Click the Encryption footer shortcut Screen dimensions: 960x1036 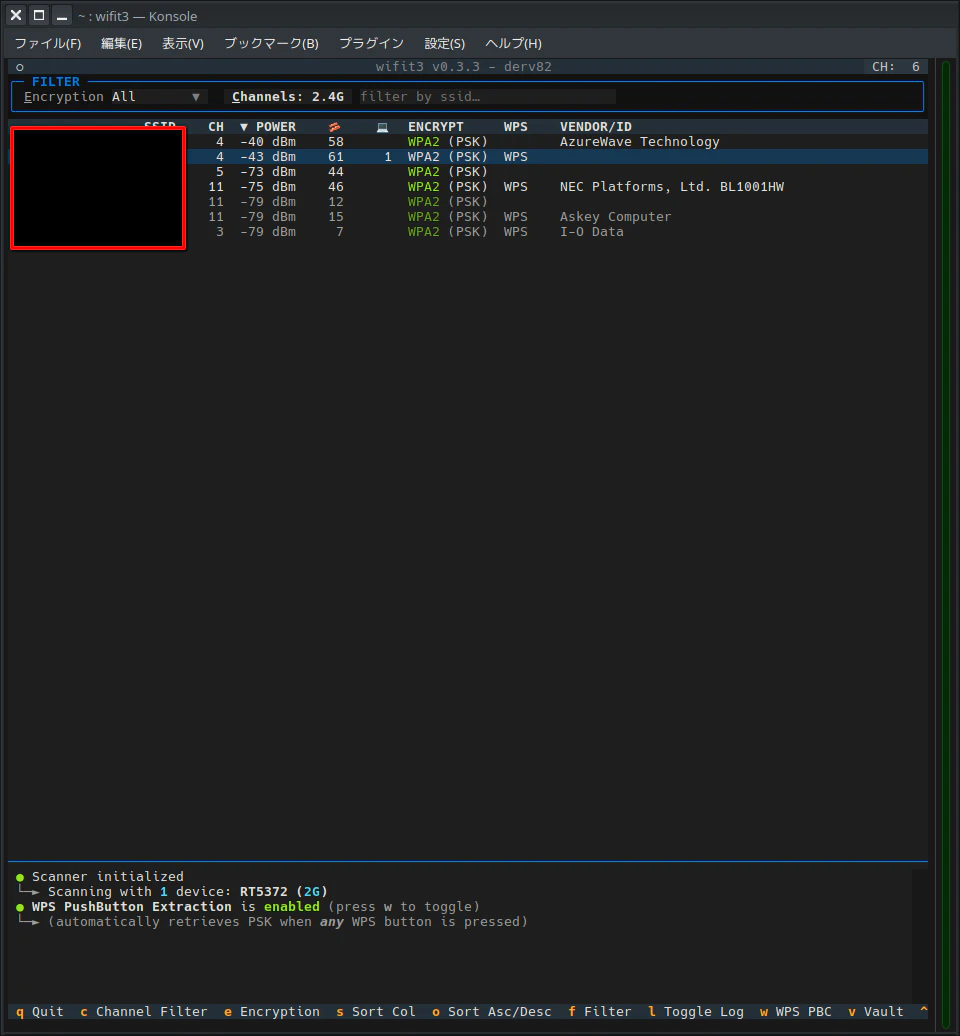[x=272, y=1012]
